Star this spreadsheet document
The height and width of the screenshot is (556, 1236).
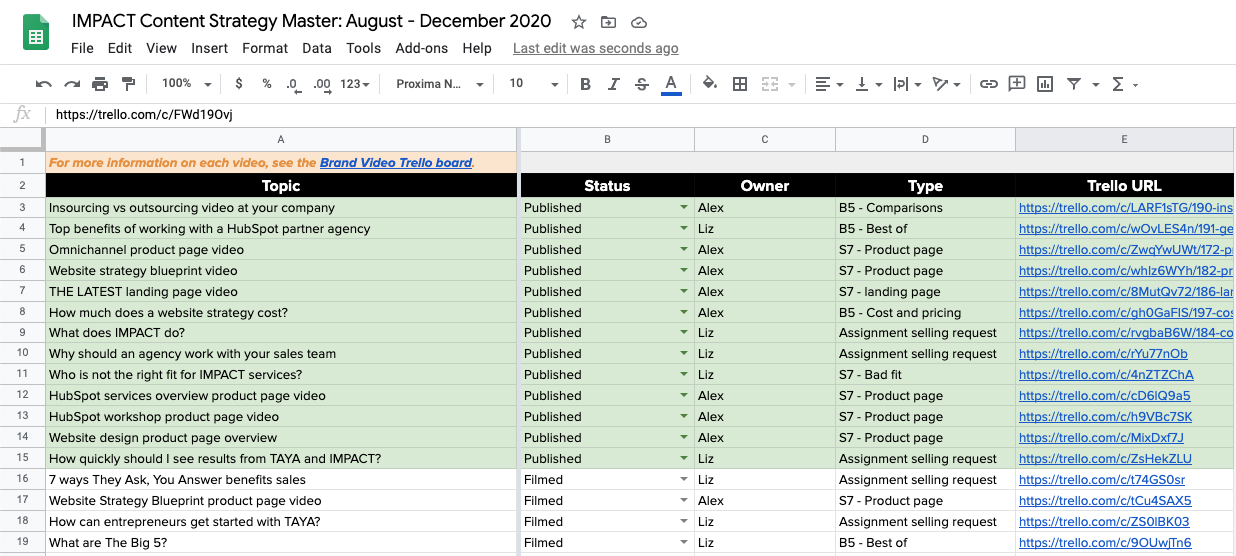(579, 22)
